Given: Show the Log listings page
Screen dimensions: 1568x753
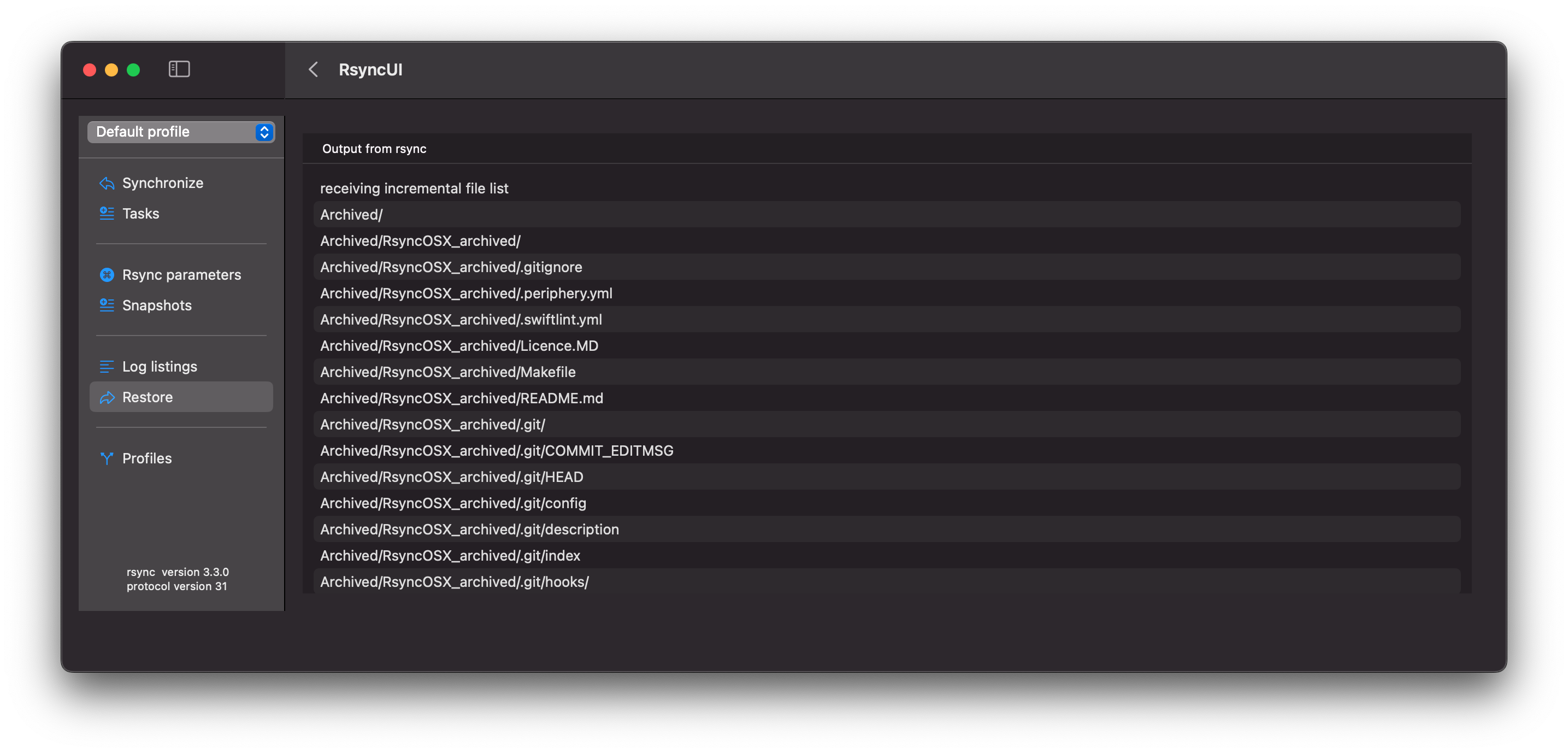Looking at the screenshot, I should tap(160, 367).
